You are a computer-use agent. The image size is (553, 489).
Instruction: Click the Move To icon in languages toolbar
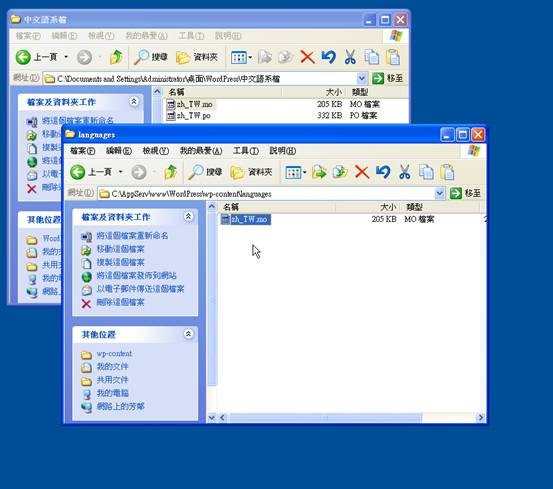click(319, 172)
